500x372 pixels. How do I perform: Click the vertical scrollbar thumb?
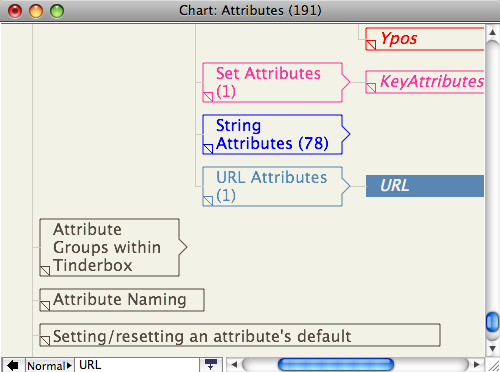[492, 322]
